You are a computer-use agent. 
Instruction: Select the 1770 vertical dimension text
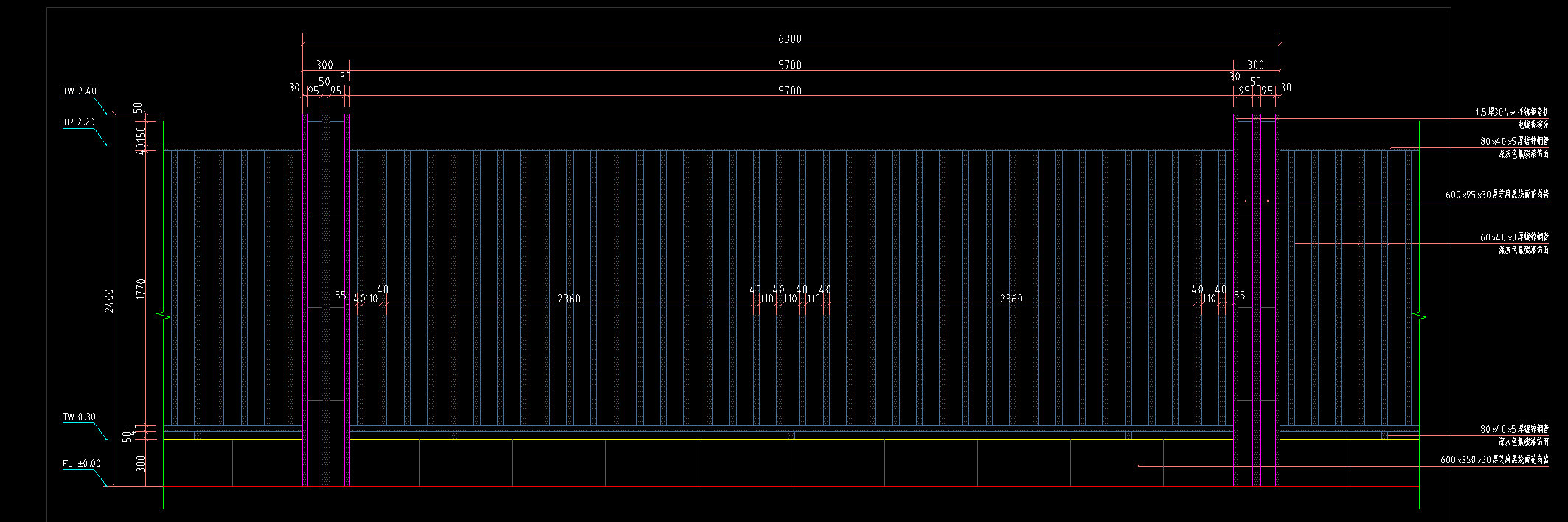[x=141, y=289]
